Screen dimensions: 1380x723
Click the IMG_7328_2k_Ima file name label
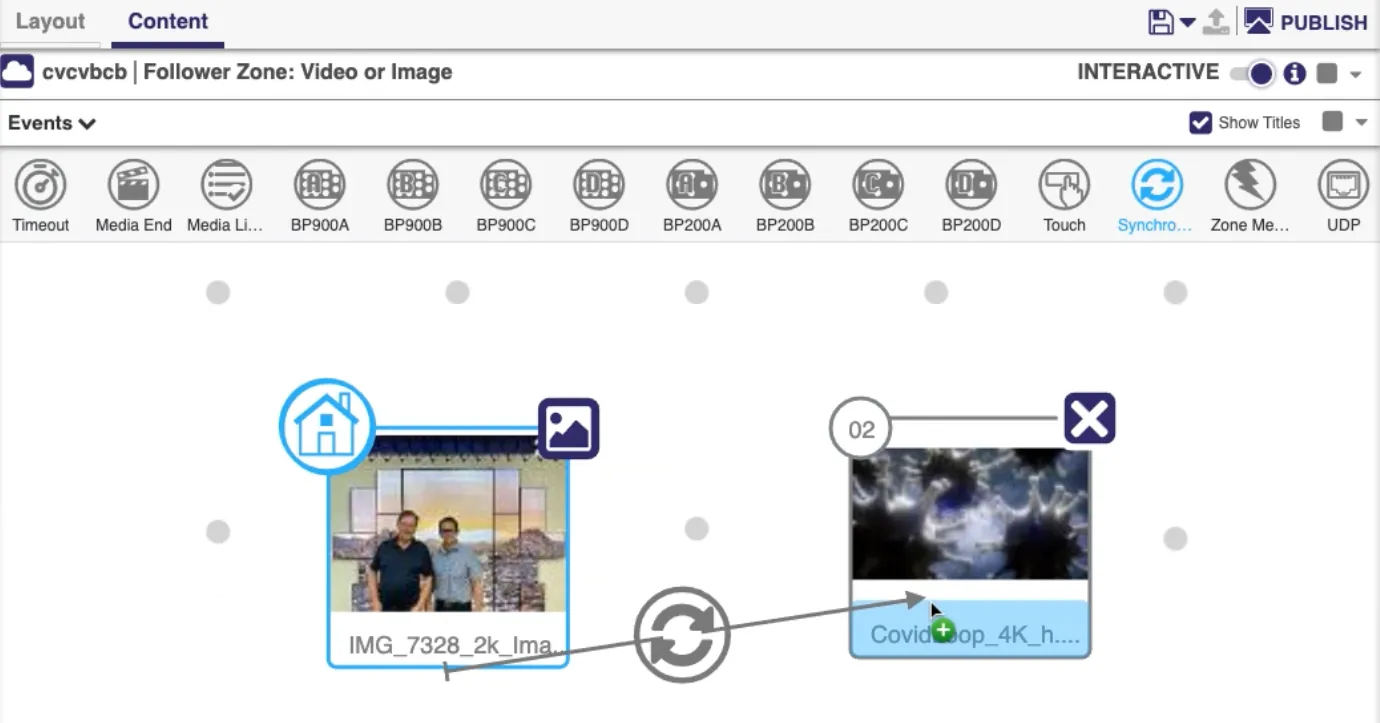click(453, 645)
